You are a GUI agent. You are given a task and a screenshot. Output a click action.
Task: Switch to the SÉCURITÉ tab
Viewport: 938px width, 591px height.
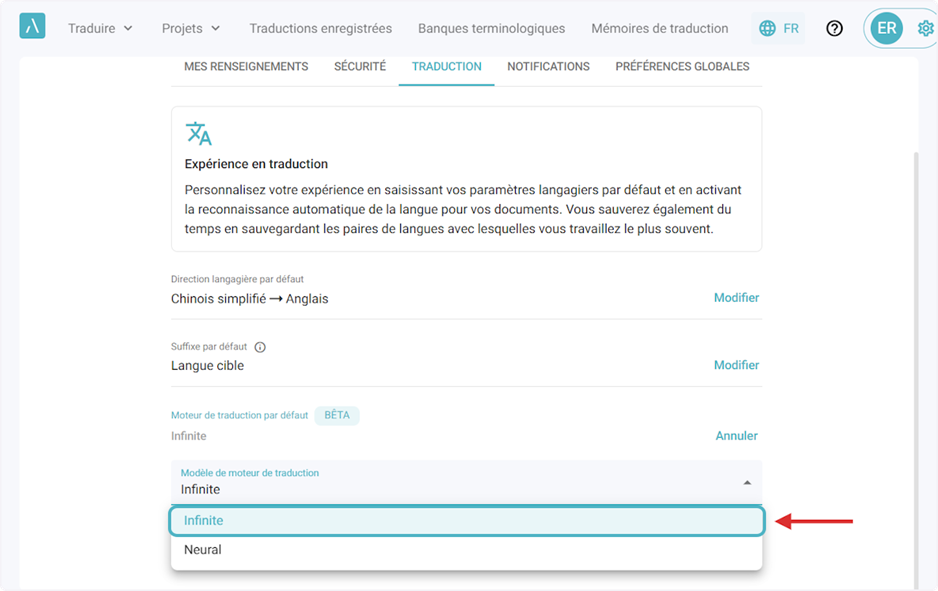(360, 66)
